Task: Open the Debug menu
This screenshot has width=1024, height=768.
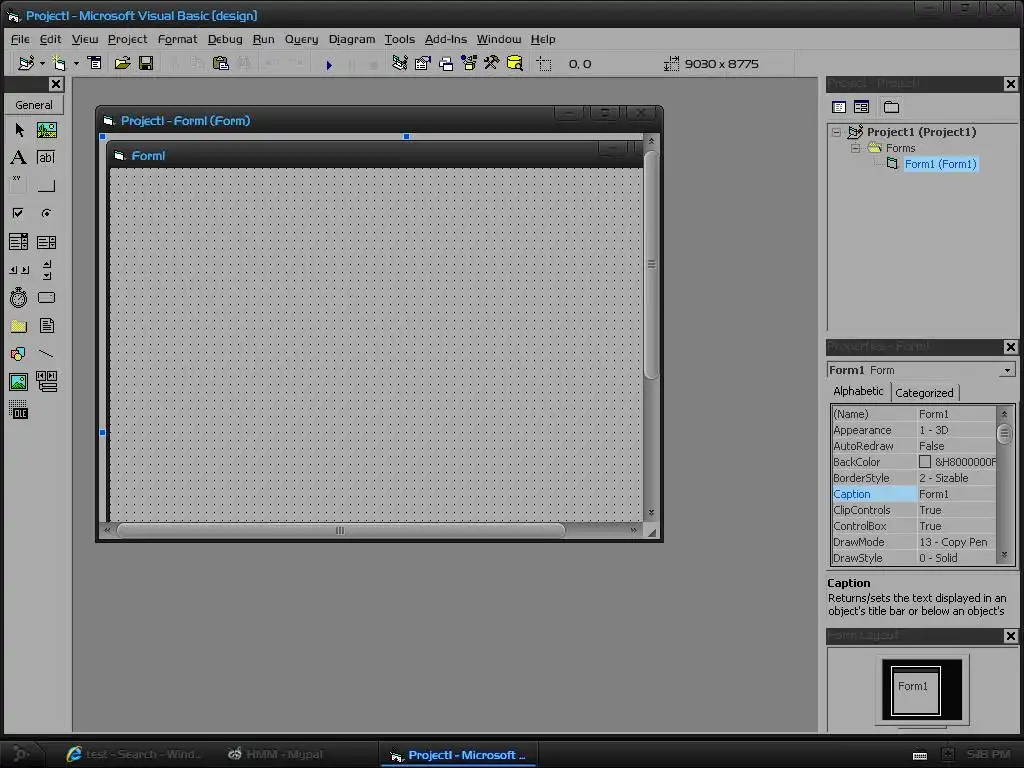Action: (225, 39)
